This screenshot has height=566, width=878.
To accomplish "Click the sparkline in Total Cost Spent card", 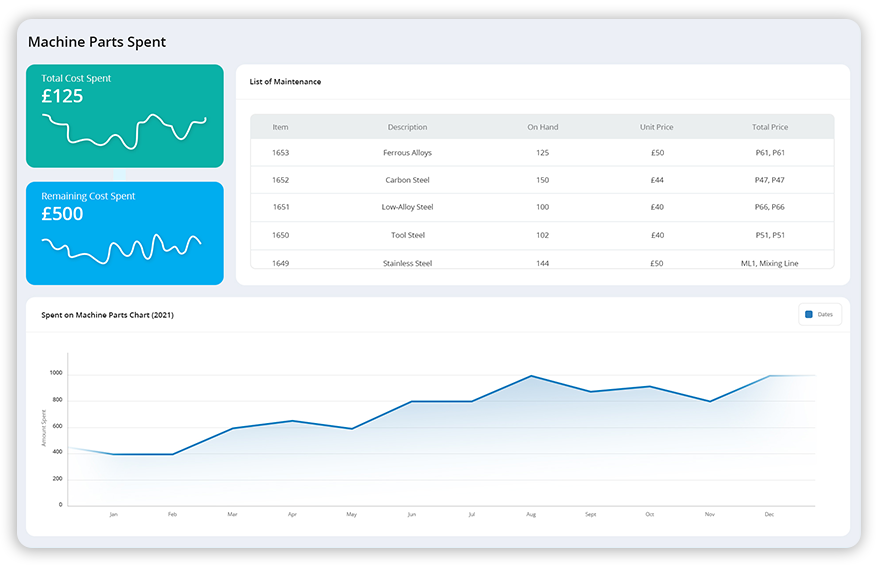I will [124, 128].
